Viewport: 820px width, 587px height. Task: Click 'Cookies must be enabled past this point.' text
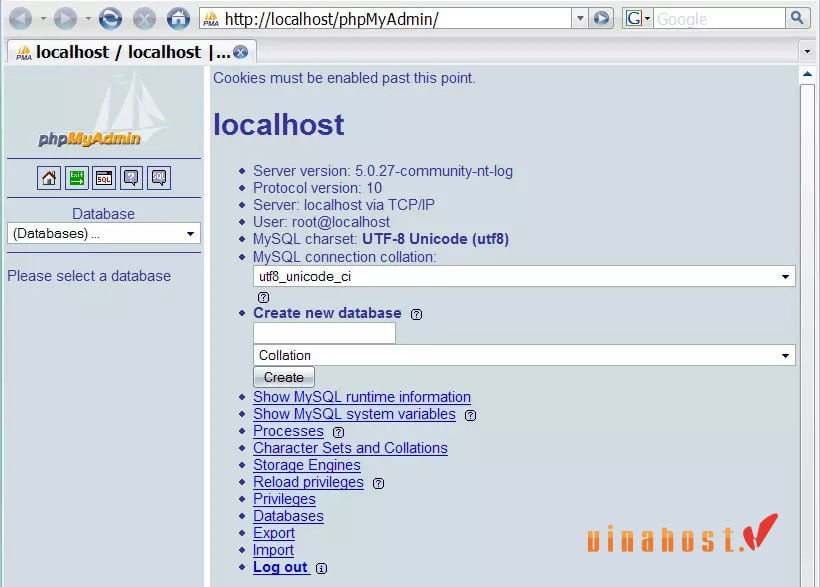tap(344, 78)
